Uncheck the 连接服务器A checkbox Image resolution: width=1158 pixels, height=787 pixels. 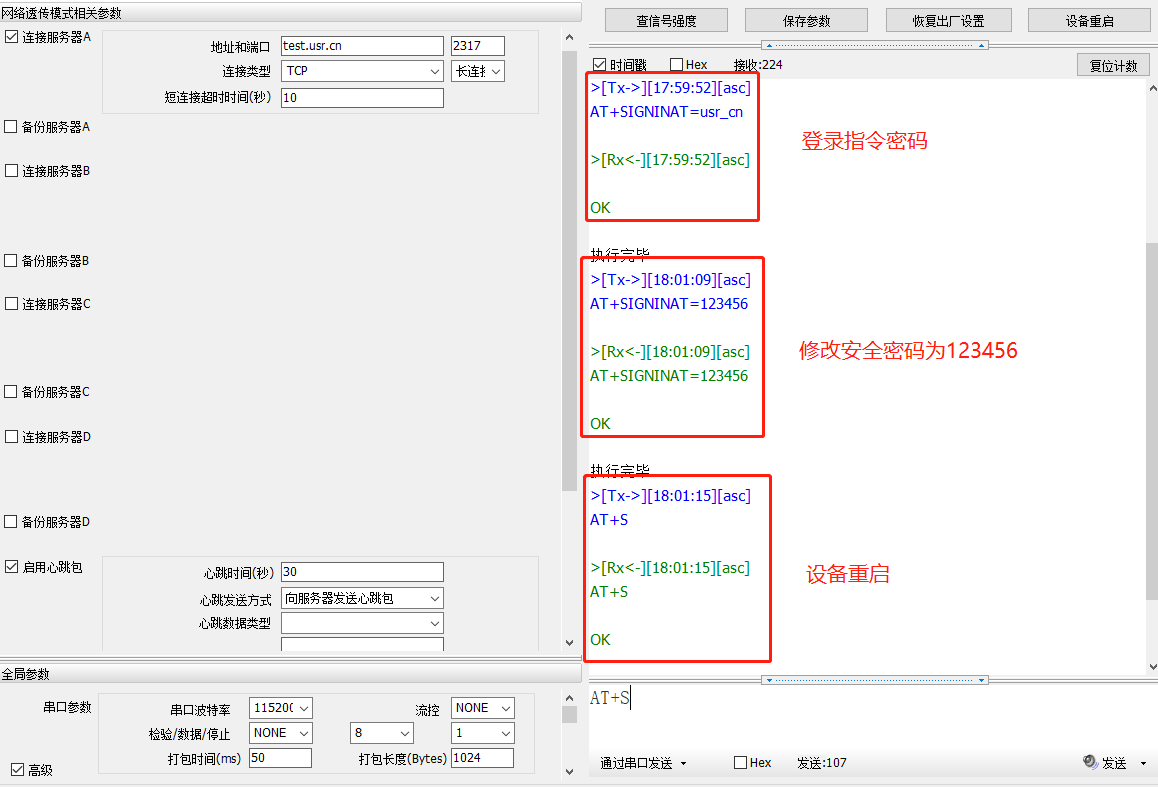tap(12, 37)
